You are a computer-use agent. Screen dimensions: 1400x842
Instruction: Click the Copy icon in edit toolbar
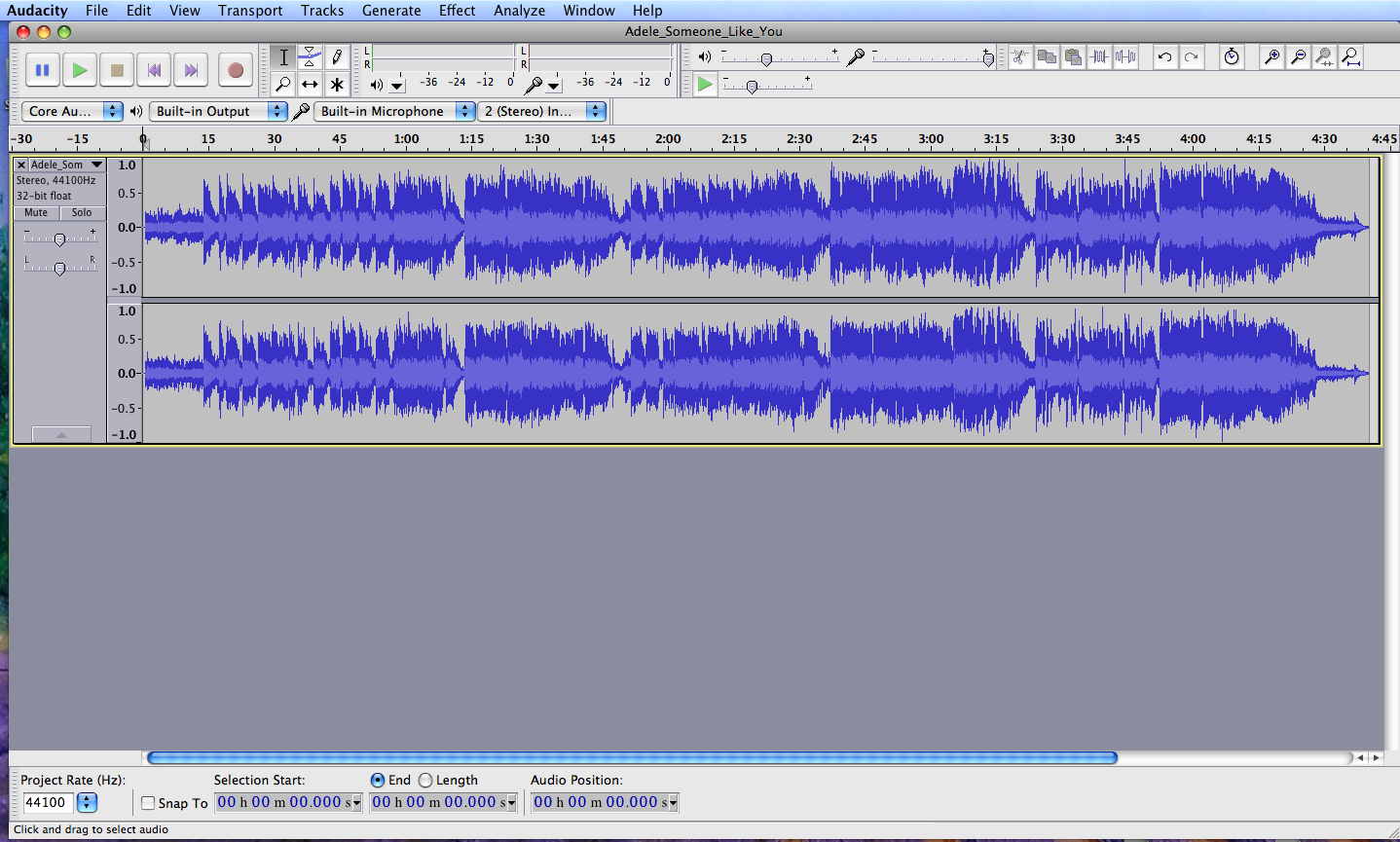(x=1047, y=57)
